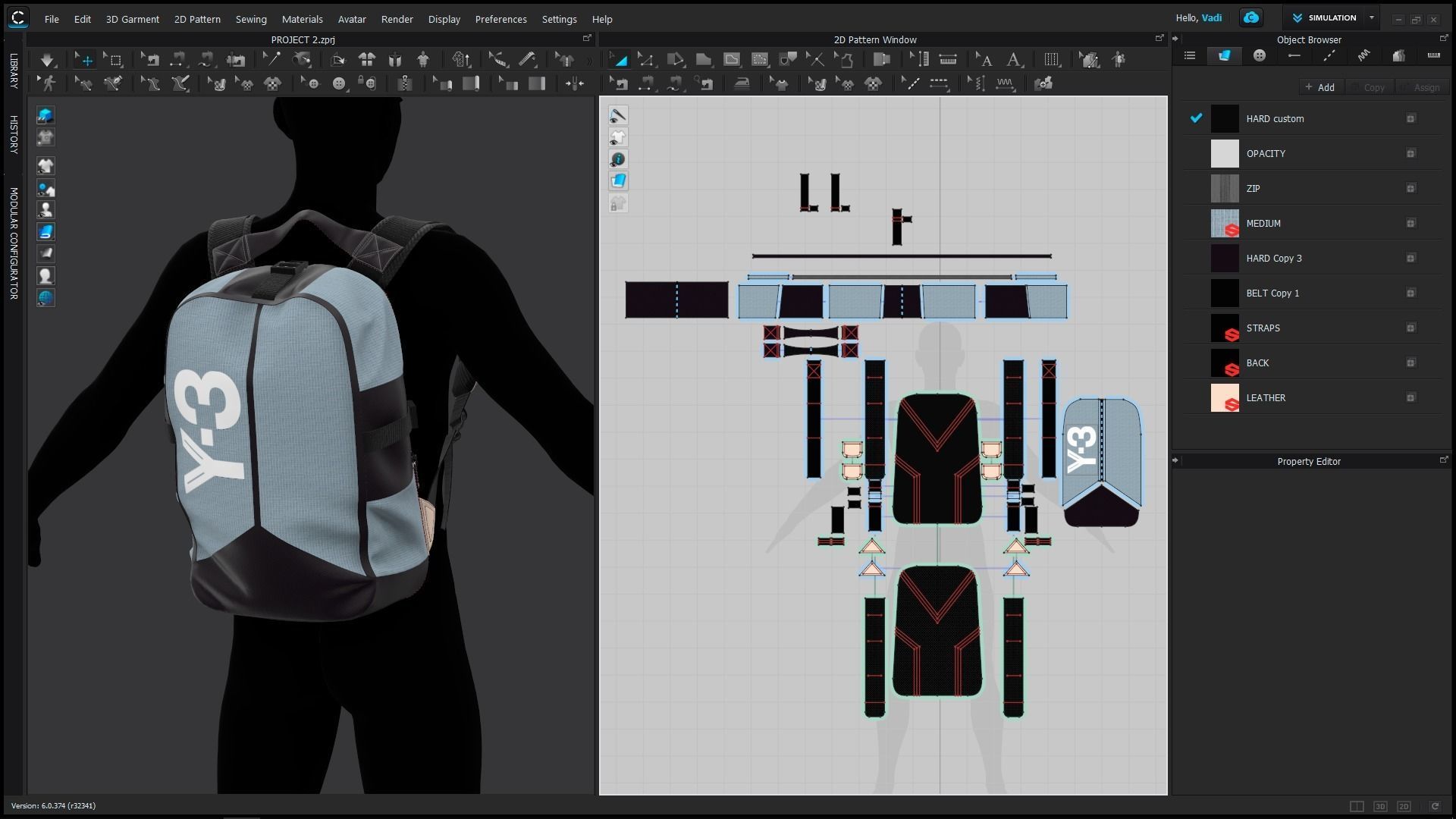
Task: Click the Vadi username link
Action: (x=1211, y=17)
